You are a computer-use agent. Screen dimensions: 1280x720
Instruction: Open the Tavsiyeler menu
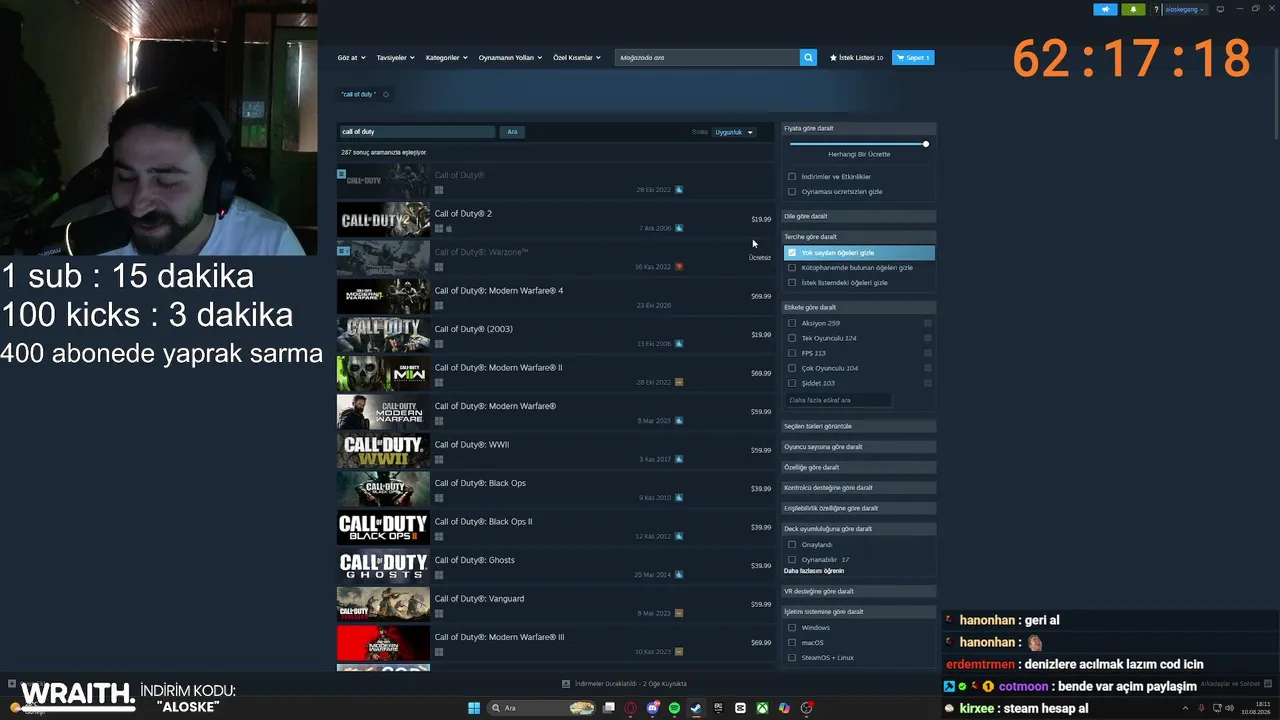[396, 58]
